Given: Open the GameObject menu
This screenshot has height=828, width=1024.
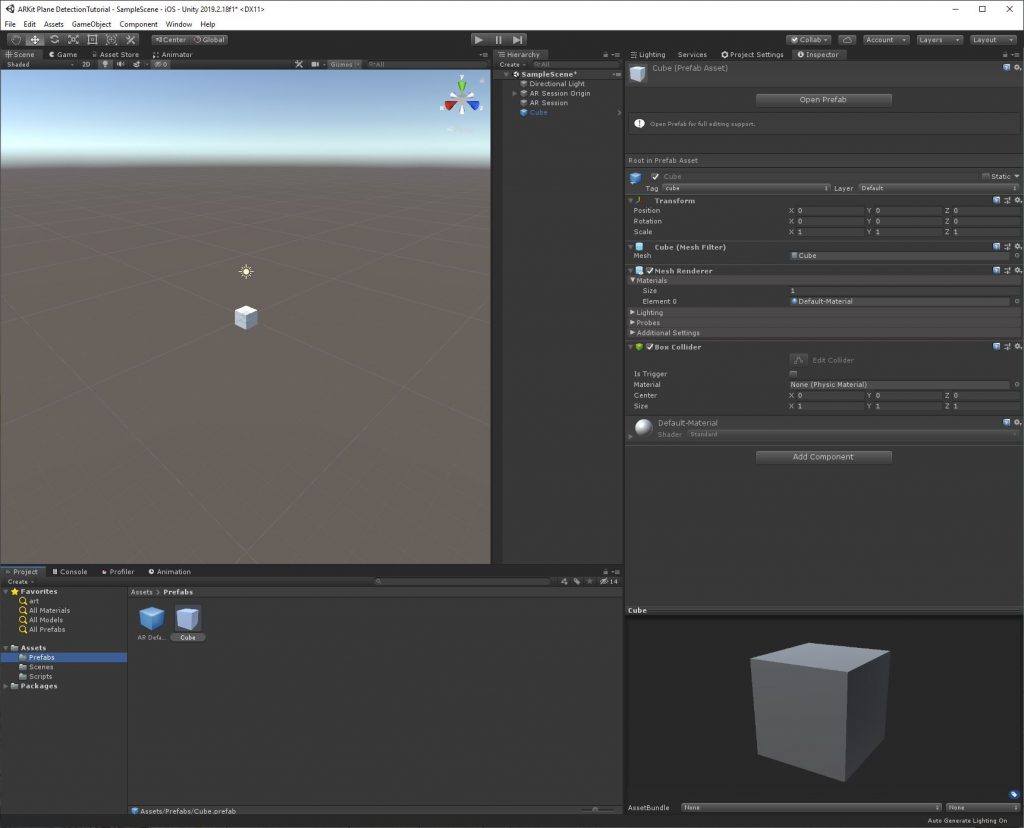Looking at the screenshot, I should [91, 24].
